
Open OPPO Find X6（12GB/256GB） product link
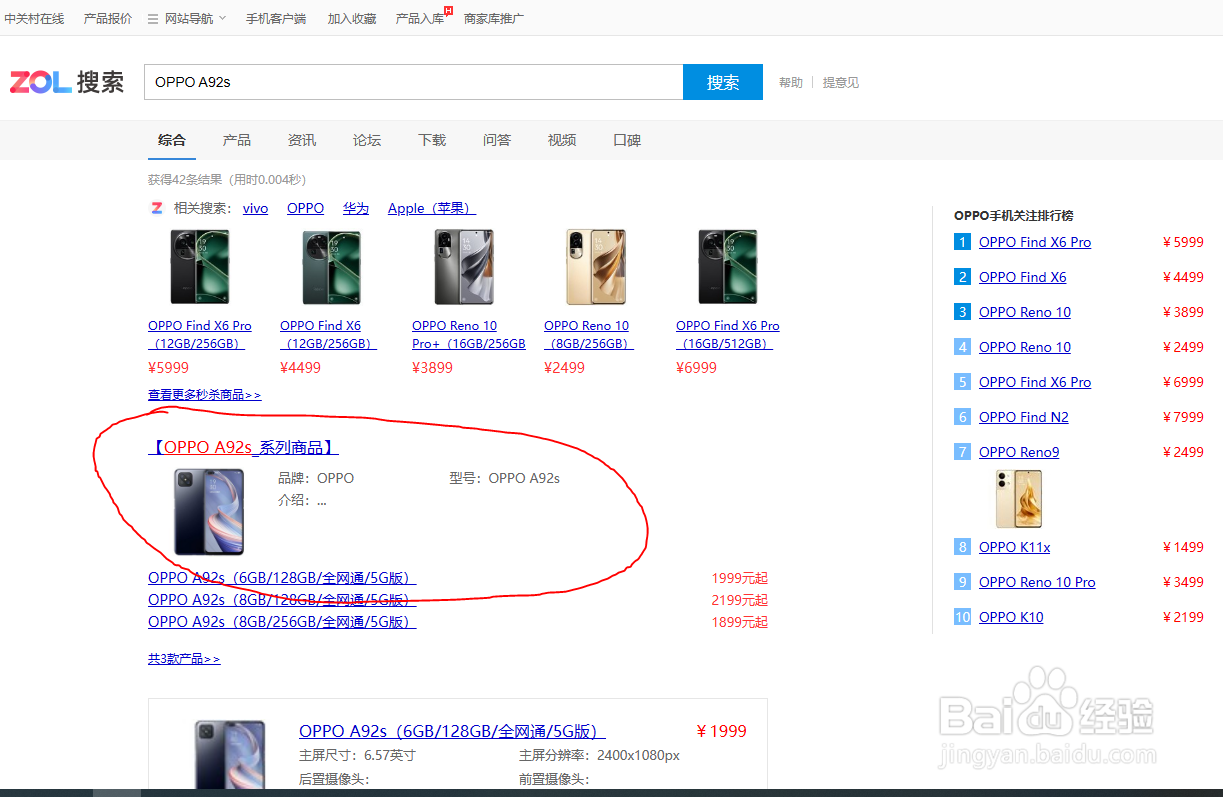(328, 334)
